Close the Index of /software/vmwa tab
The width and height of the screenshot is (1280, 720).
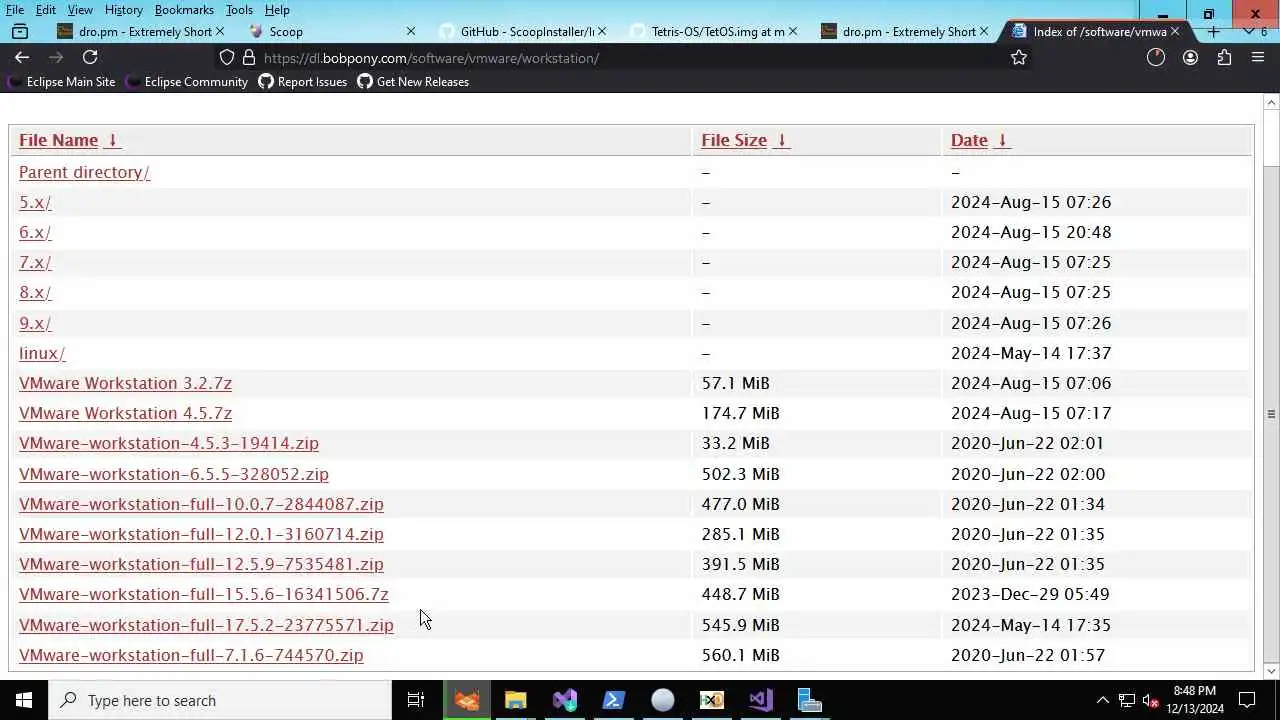(x=1175, y=31)
